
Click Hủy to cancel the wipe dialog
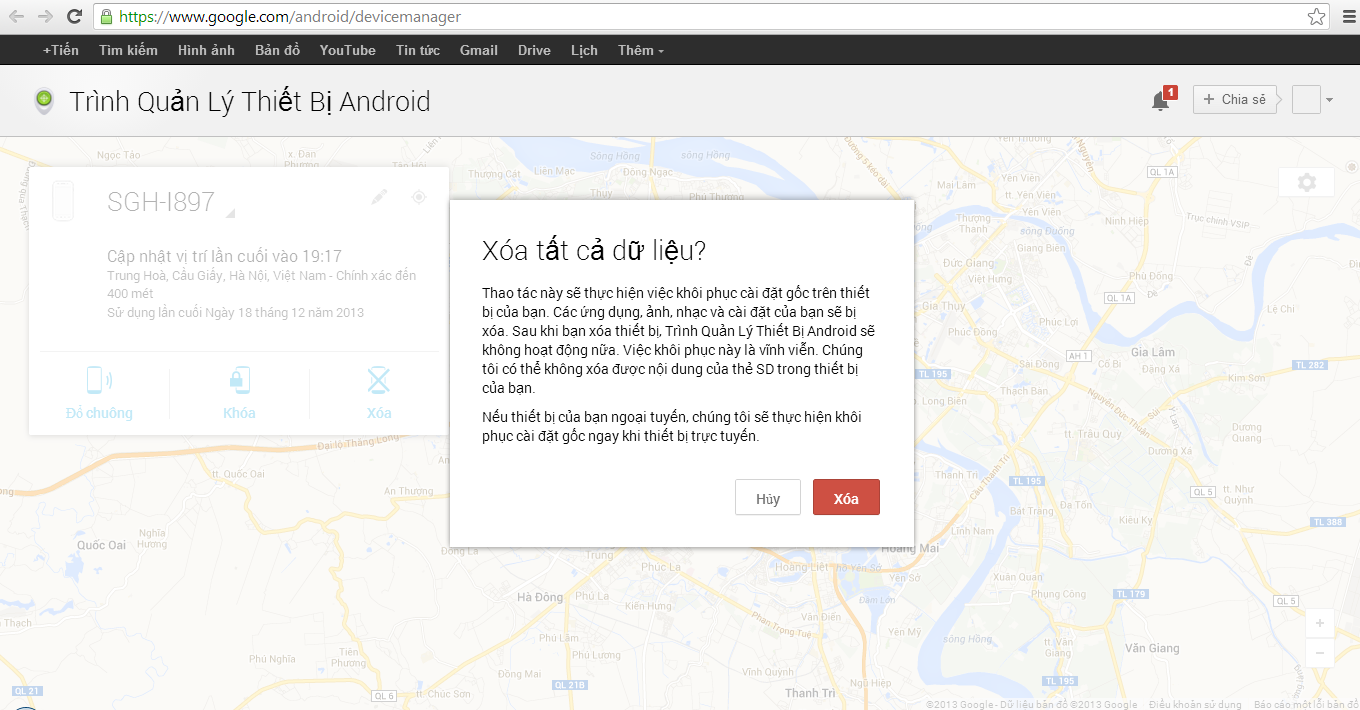767,497
